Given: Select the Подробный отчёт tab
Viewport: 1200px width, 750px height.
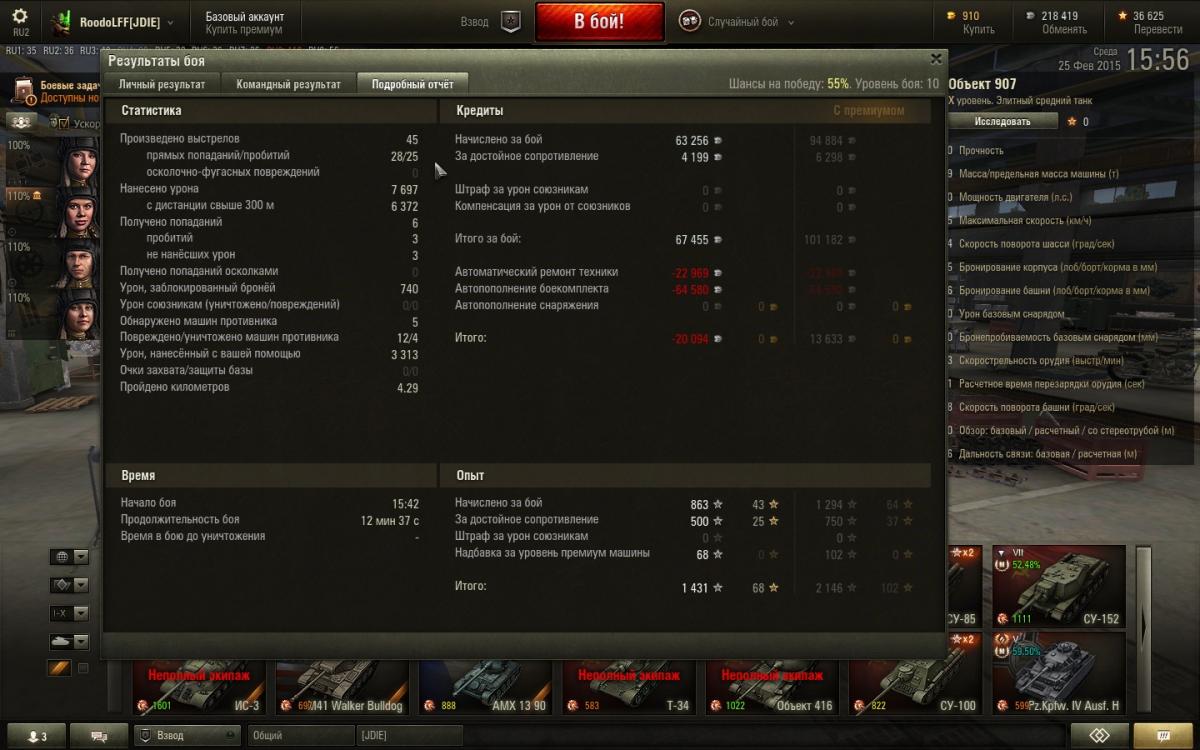Looking at the screenshot, I should tap(413, 84).
